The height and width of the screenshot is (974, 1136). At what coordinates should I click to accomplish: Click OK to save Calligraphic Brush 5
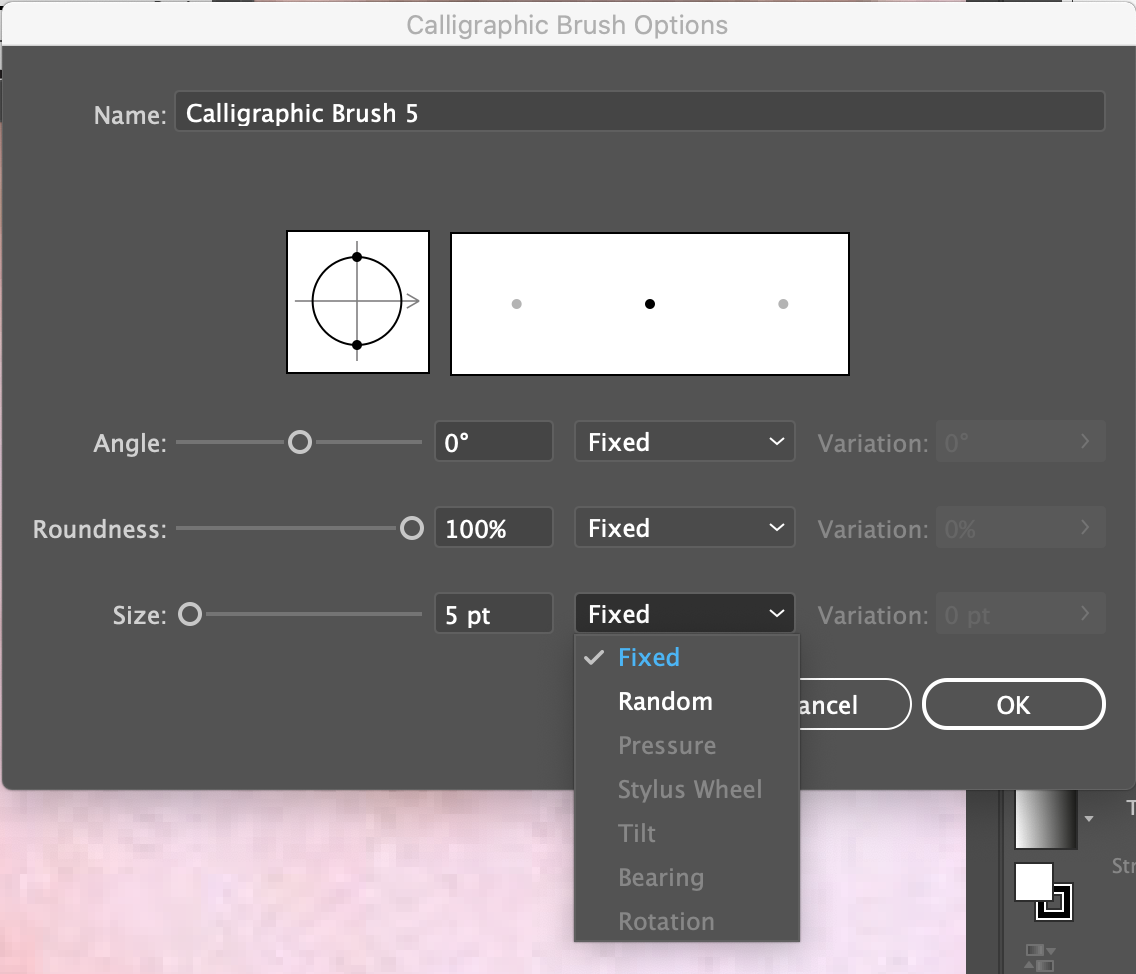[1013, 704]
